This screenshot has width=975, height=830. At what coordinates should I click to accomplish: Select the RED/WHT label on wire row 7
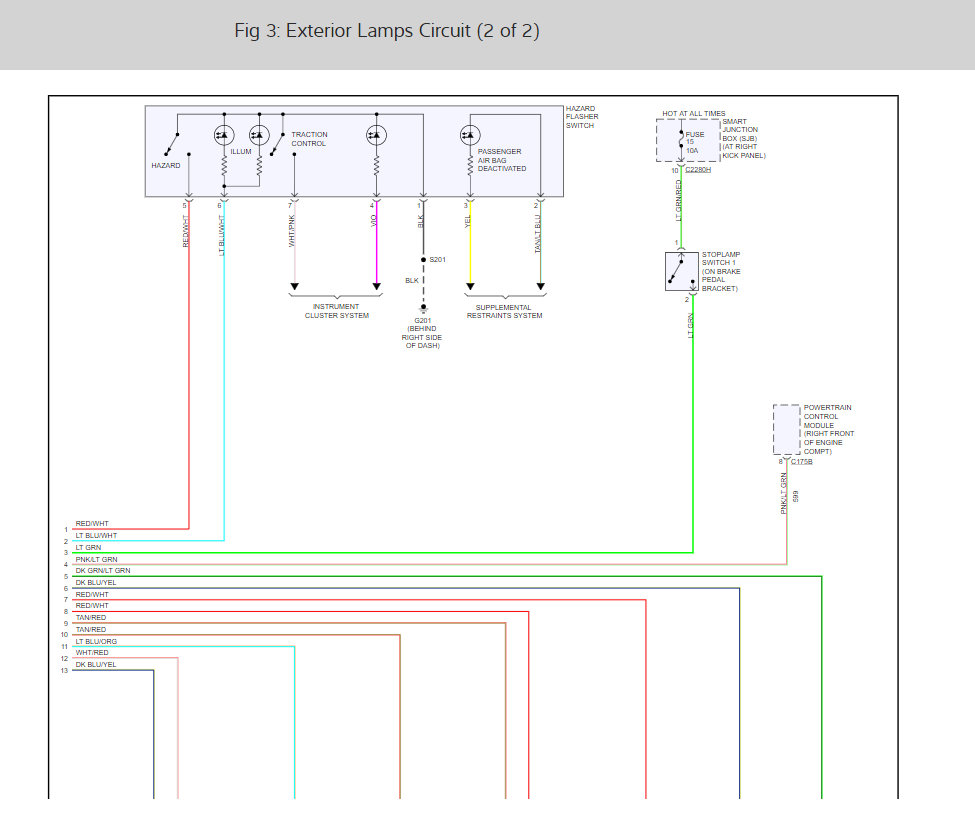[92, 594]
